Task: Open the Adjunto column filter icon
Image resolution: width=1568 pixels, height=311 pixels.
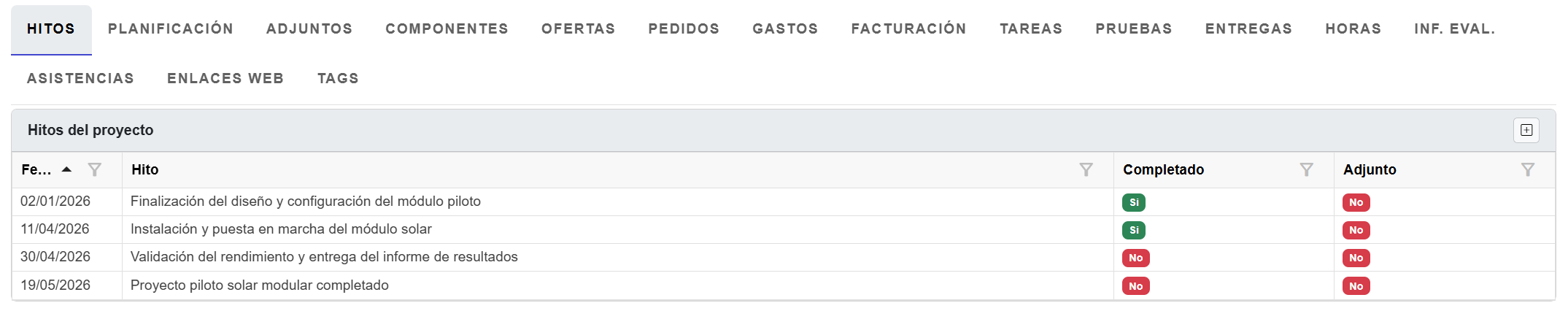Action: tap(1527, 169)
